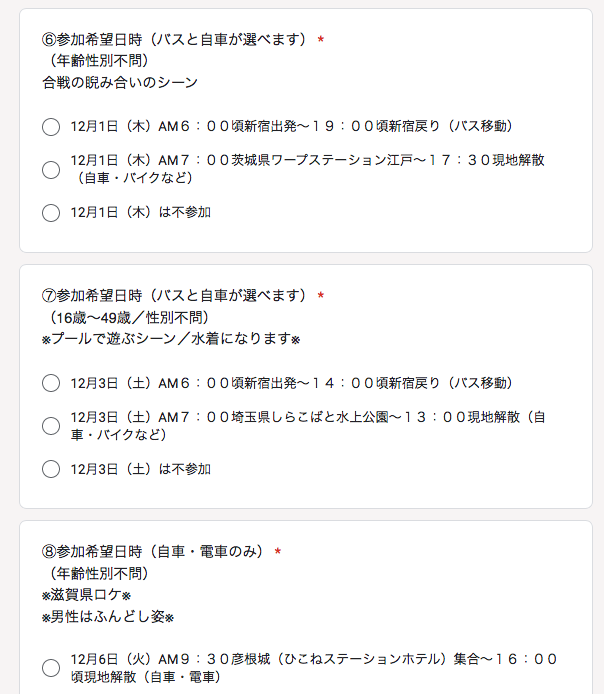Click the プールで遊ぶシーン／水着になります note
This screenshot has width=604, height=694.
click(171, 339)
